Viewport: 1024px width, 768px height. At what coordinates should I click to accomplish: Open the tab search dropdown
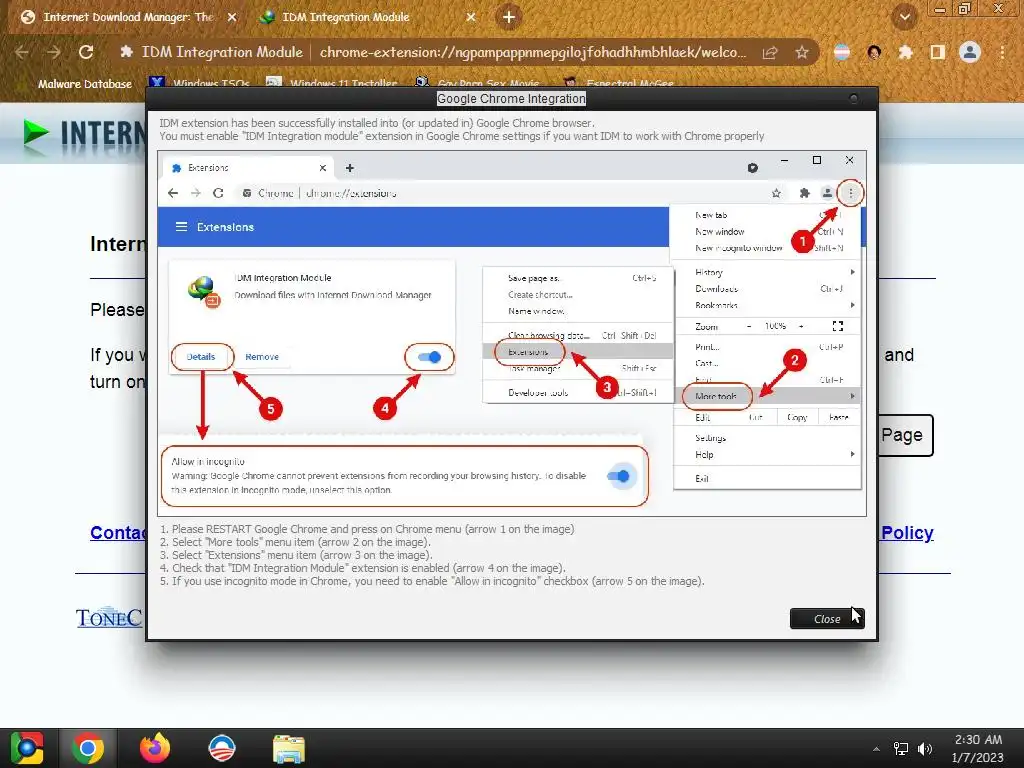point(904,17)
